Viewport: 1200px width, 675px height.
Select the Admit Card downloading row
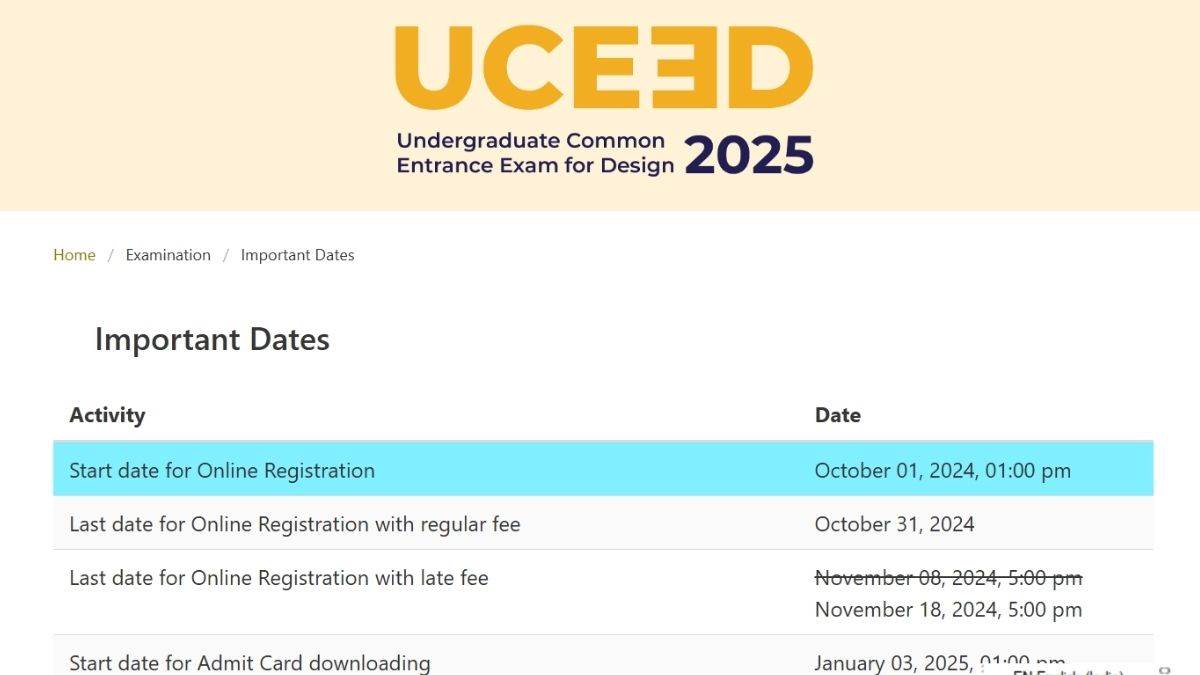(249, 662)
